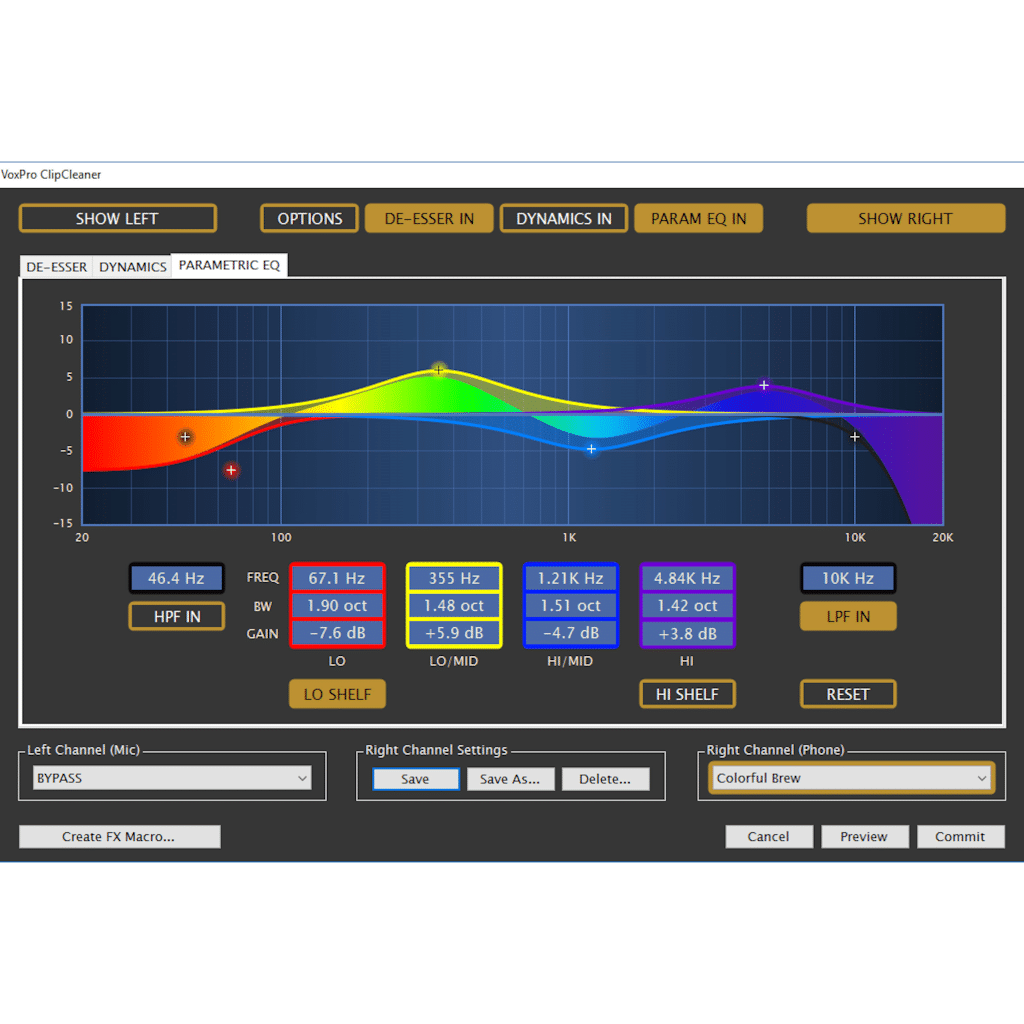Click SHOW LEFT channel button
Screen dimensions: 1024x1024
tap(118, 219)
